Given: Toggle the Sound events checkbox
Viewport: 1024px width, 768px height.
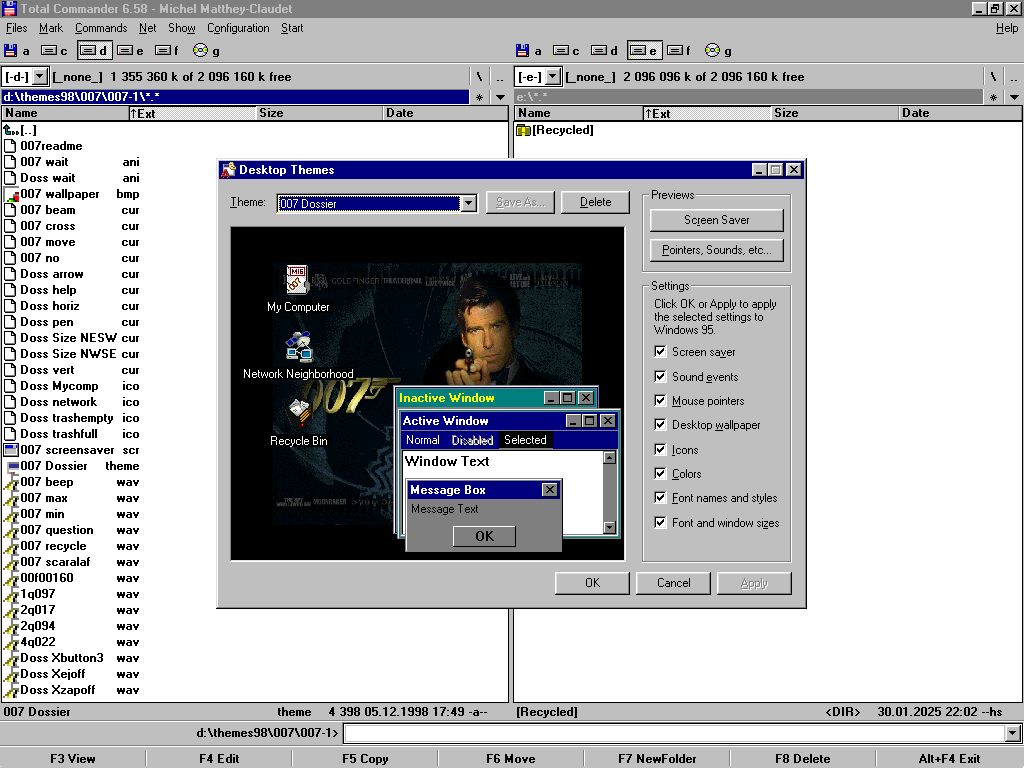Looking at the screenshot, I should coord(660,376).
